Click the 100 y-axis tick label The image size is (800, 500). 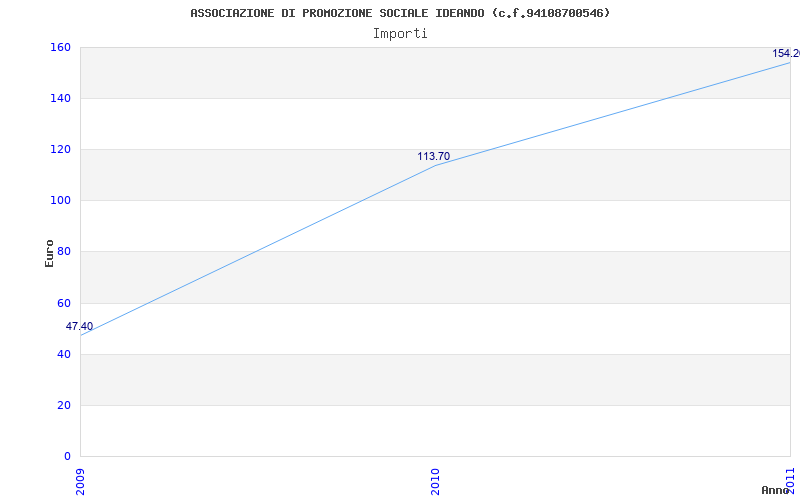pyautogui.click(x=60, y=201)
